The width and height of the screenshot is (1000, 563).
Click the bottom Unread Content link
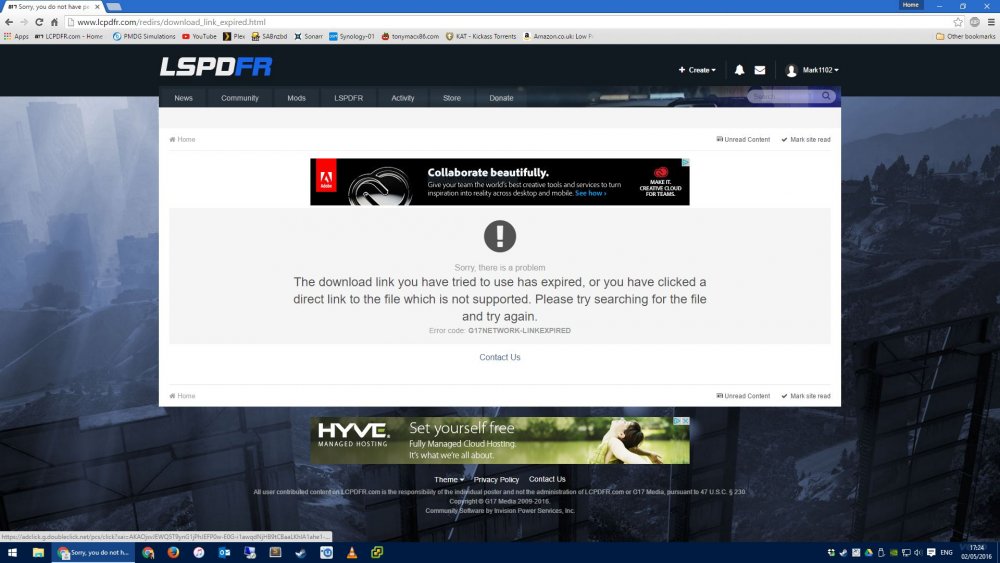coord(744,396)
